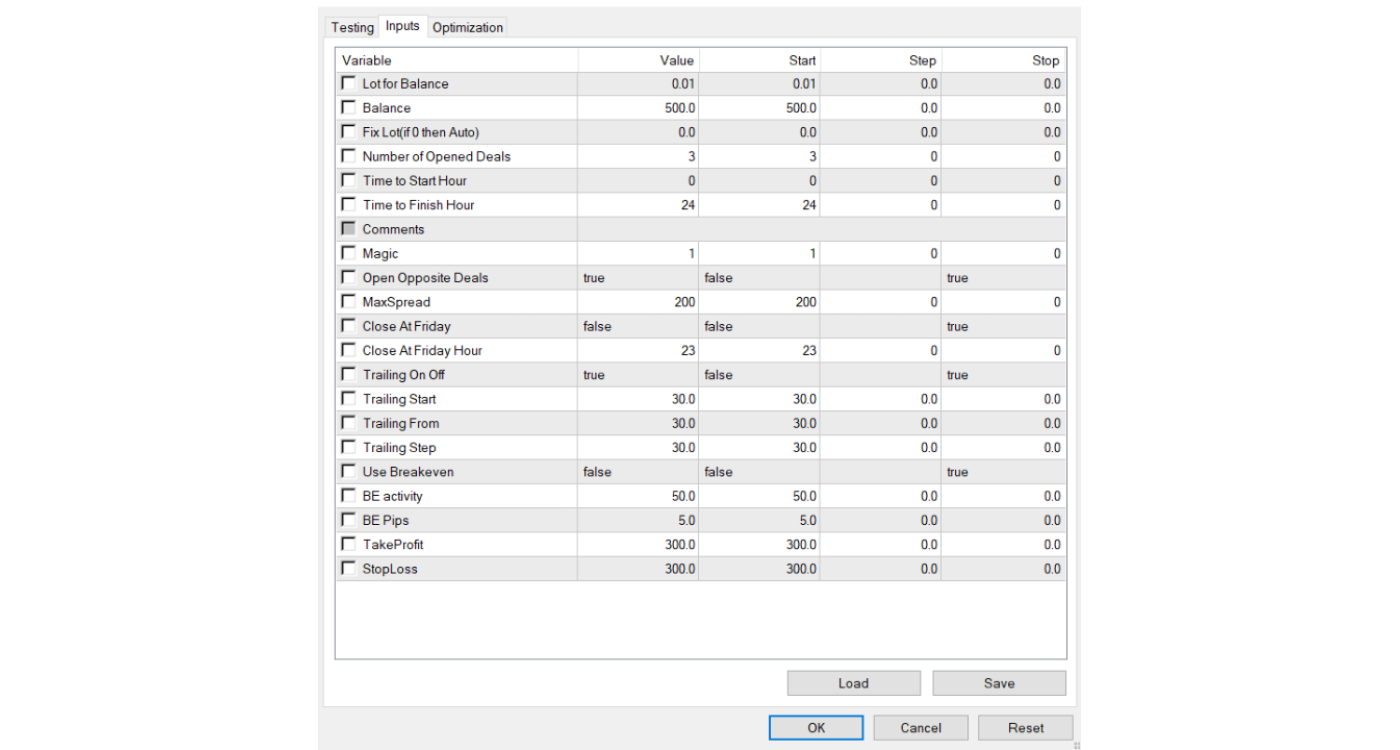
Task: Click the Save button
Action: [998, 684]
